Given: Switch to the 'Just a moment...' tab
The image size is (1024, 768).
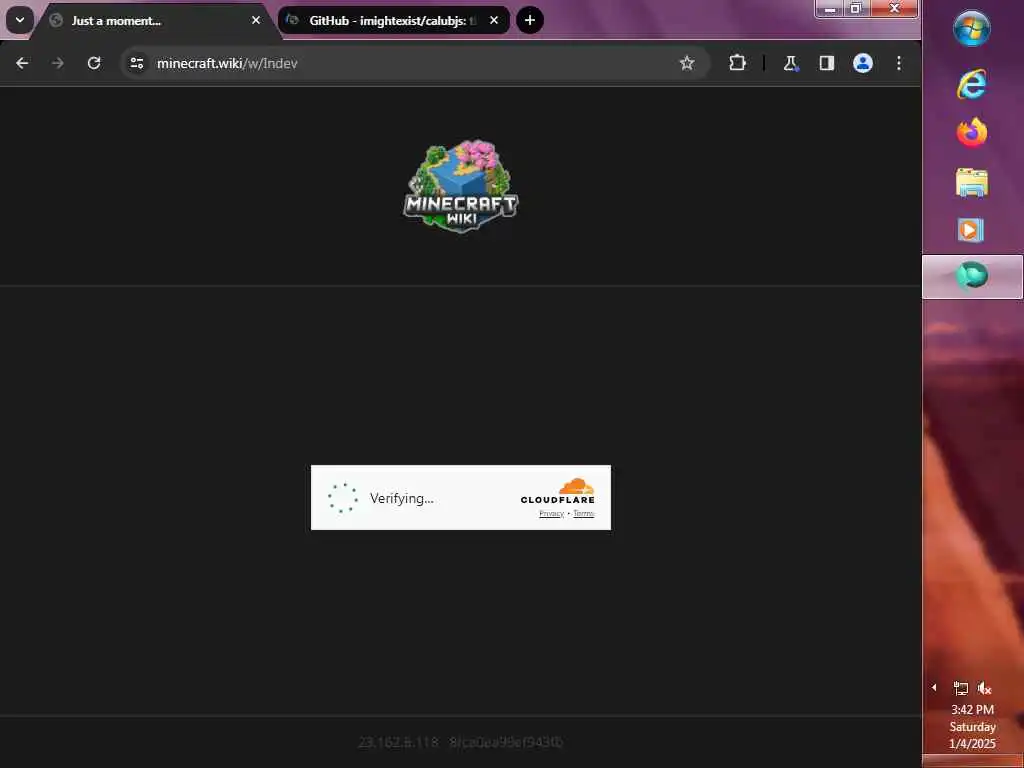Looking at the screenshot, I should pos(155,21).
